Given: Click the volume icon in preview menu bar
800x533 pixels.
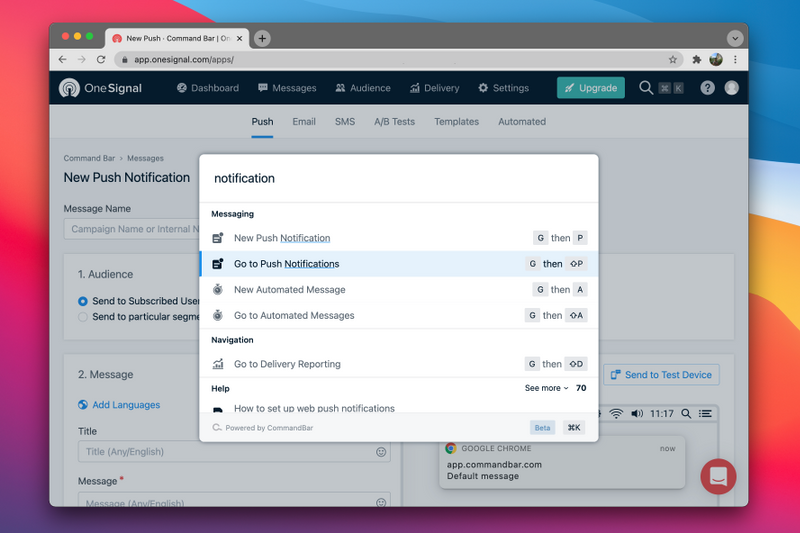Looking at the screenshot, I should click(x=637, y=414).
